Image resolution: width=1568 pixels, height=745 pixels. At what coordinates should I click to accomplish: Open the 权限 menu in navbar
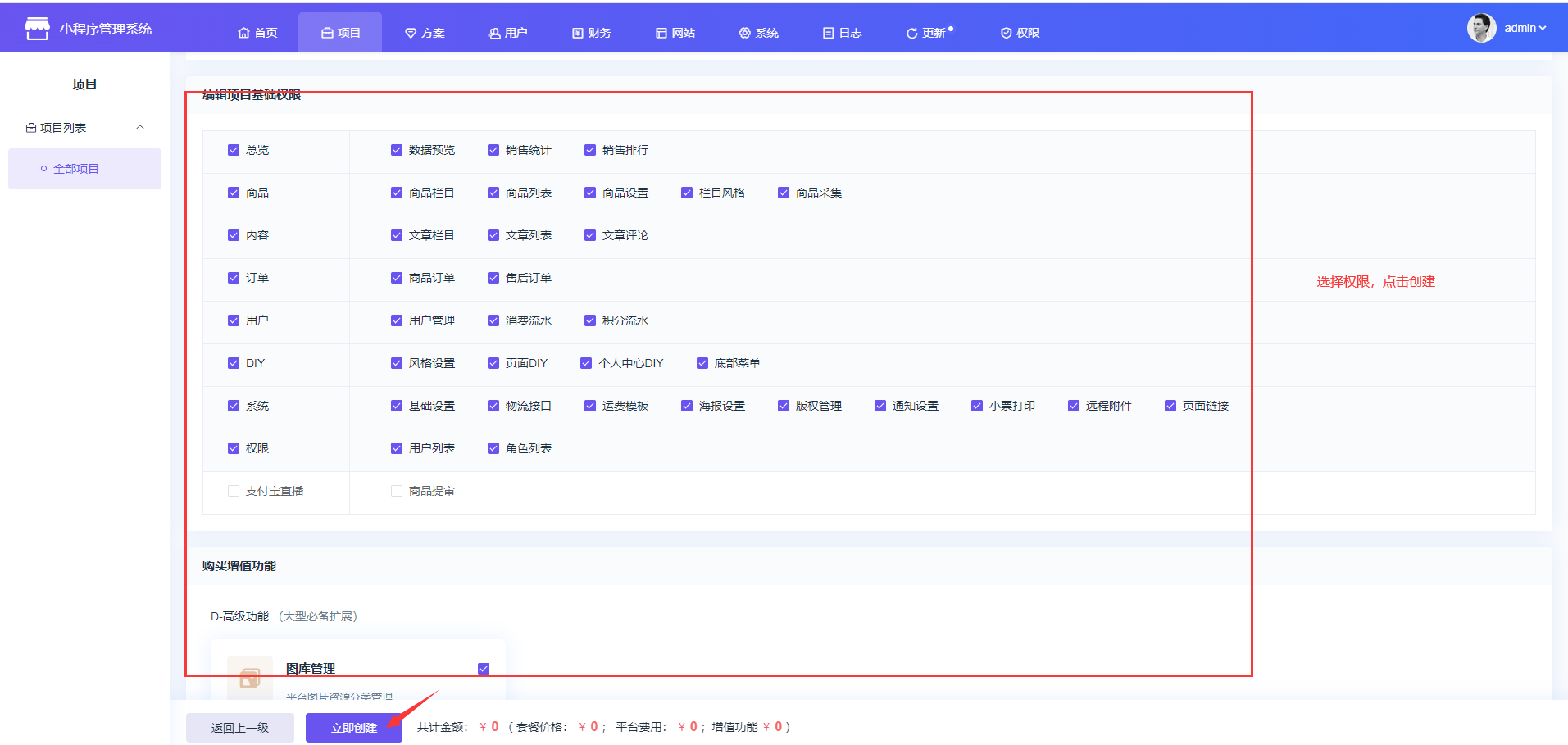[x=1020, y=33]
